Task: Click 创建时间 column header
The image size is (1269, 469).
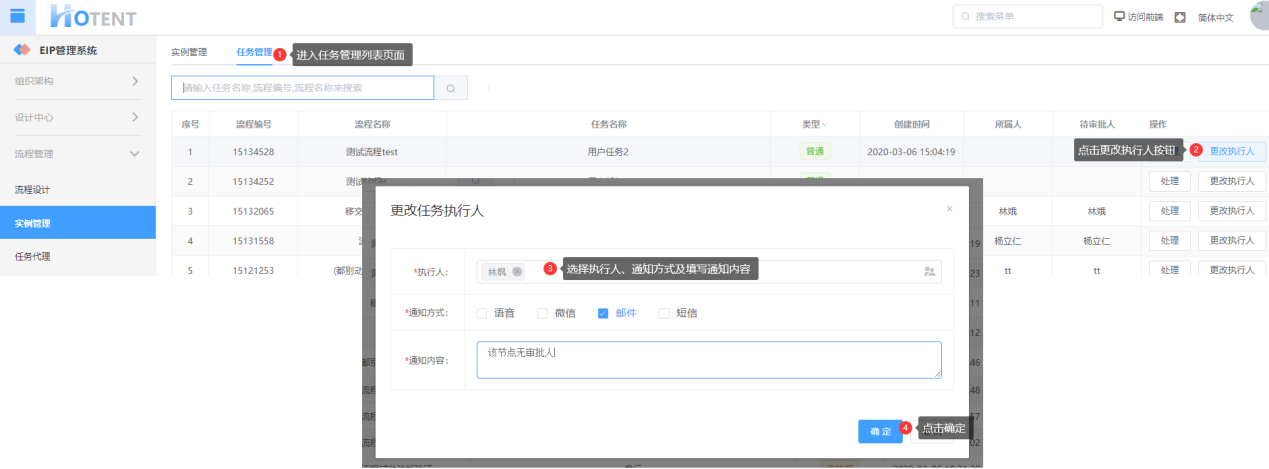Action: click(911, 124)
